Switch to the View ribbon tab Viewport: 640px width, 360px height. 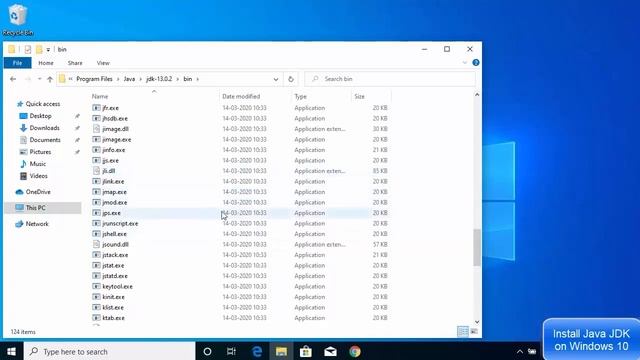pyautogui.click(x=103, y=63)
